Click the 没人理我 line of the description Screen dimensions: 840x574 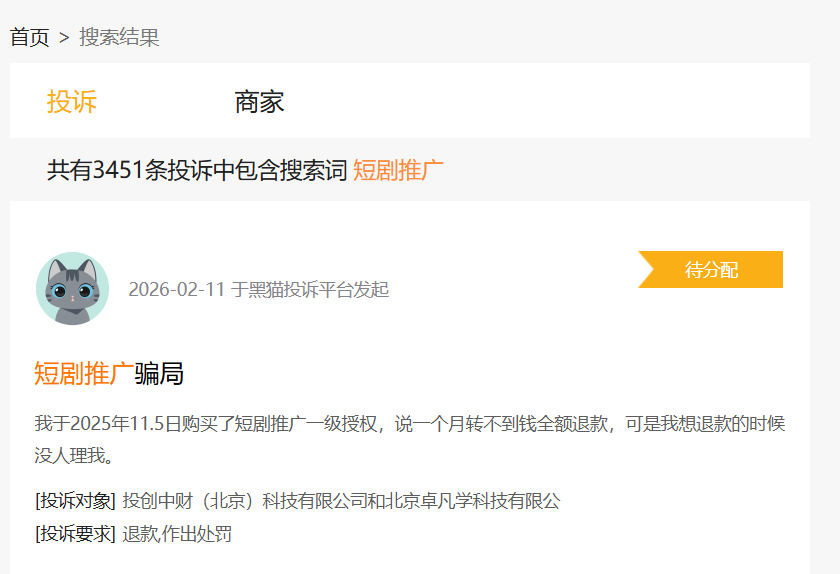point(74,456)
